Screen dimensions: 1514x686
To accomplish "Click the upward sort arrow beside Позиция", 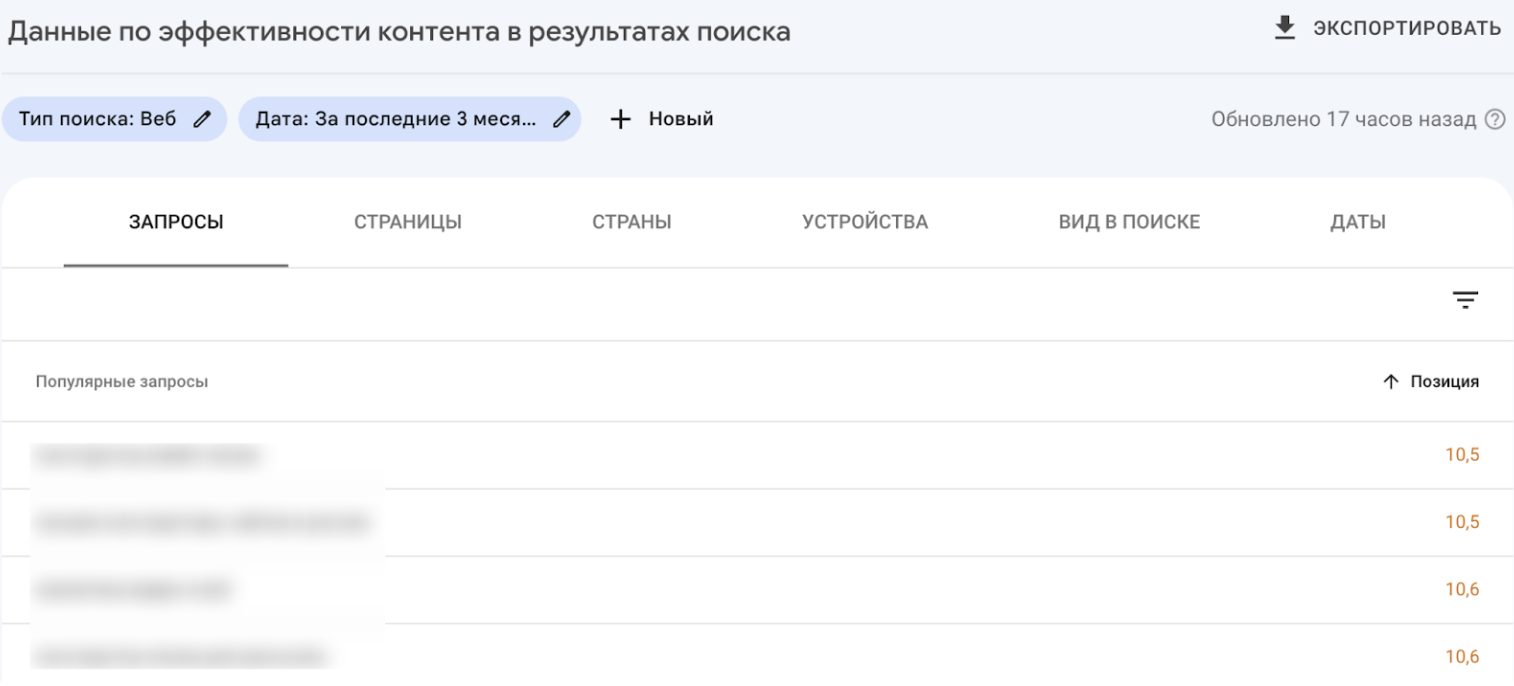I will tap(1390, 381).
